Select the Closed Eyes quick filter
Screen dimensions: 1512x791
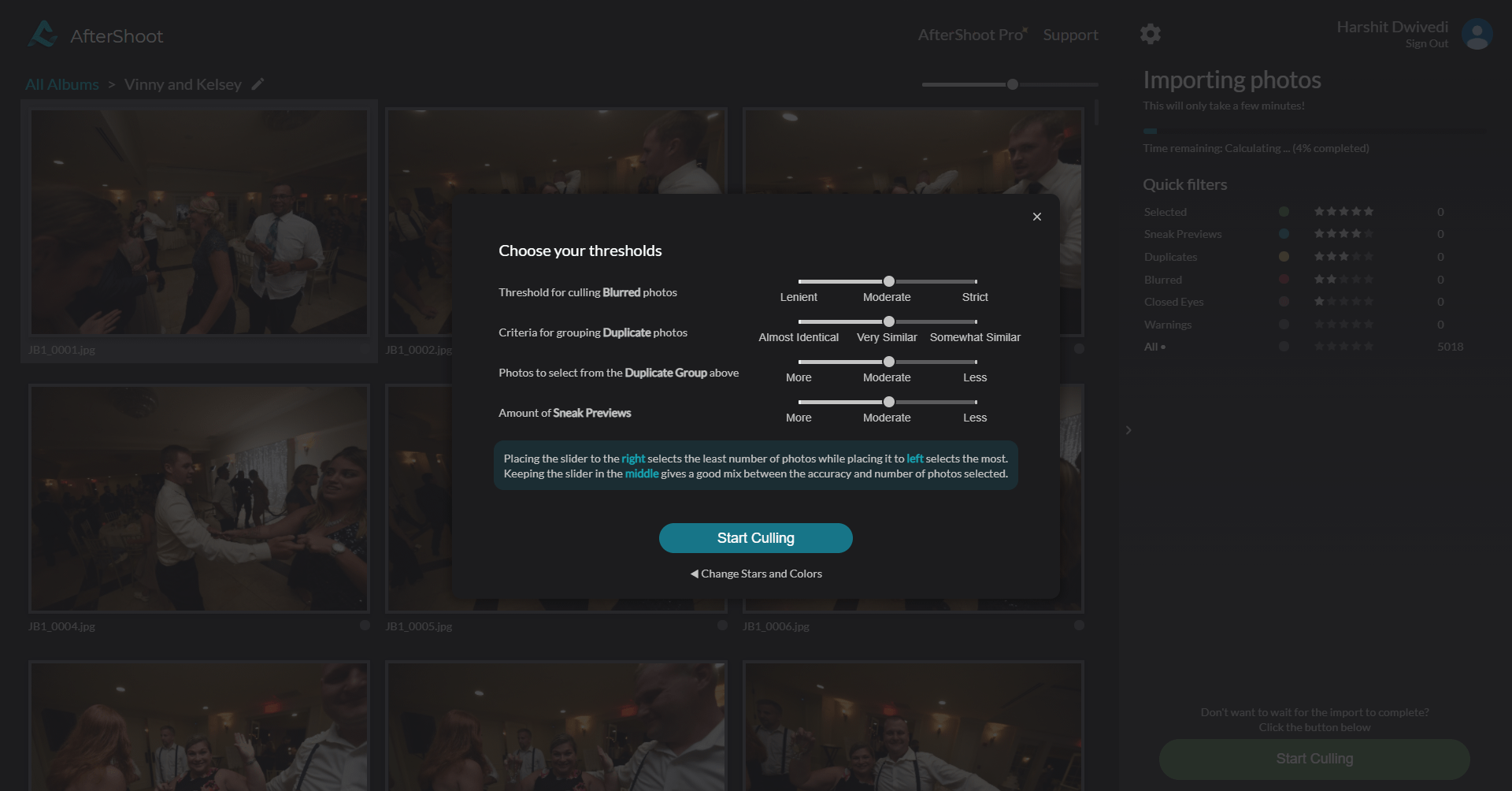(x=1173, y=302)
